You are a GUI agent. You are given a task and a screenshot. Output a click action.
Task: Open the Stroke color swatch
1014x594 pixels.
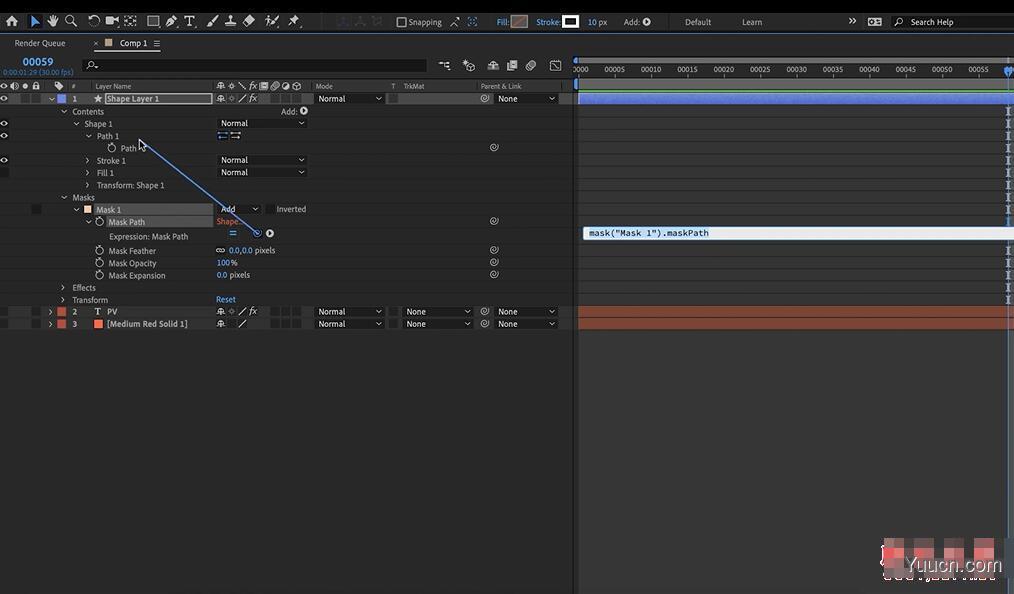coord(570,22)
